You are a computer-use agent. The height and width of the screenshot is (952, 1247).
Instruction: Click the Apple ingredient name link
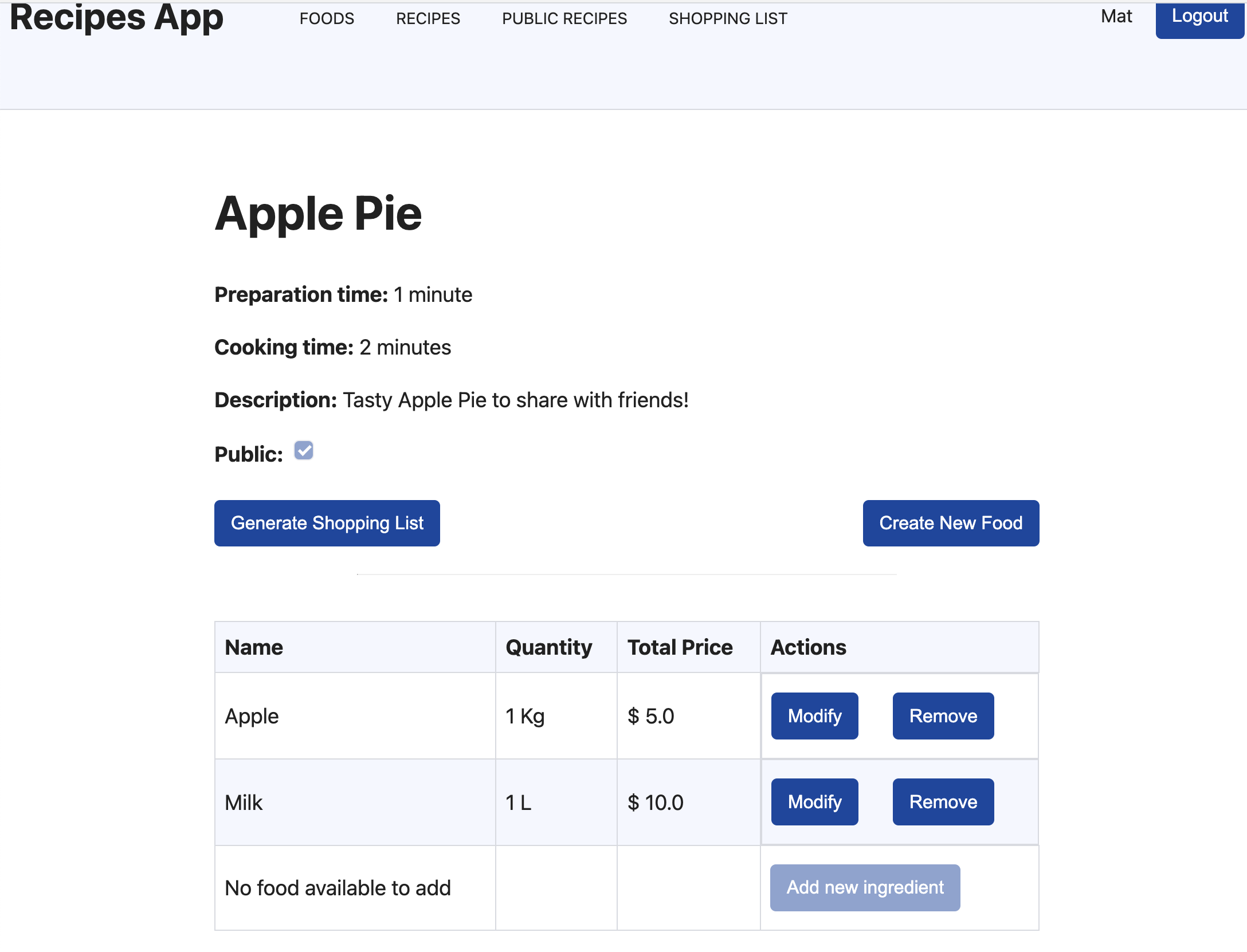pyautogui.click(x=252, y=715)
